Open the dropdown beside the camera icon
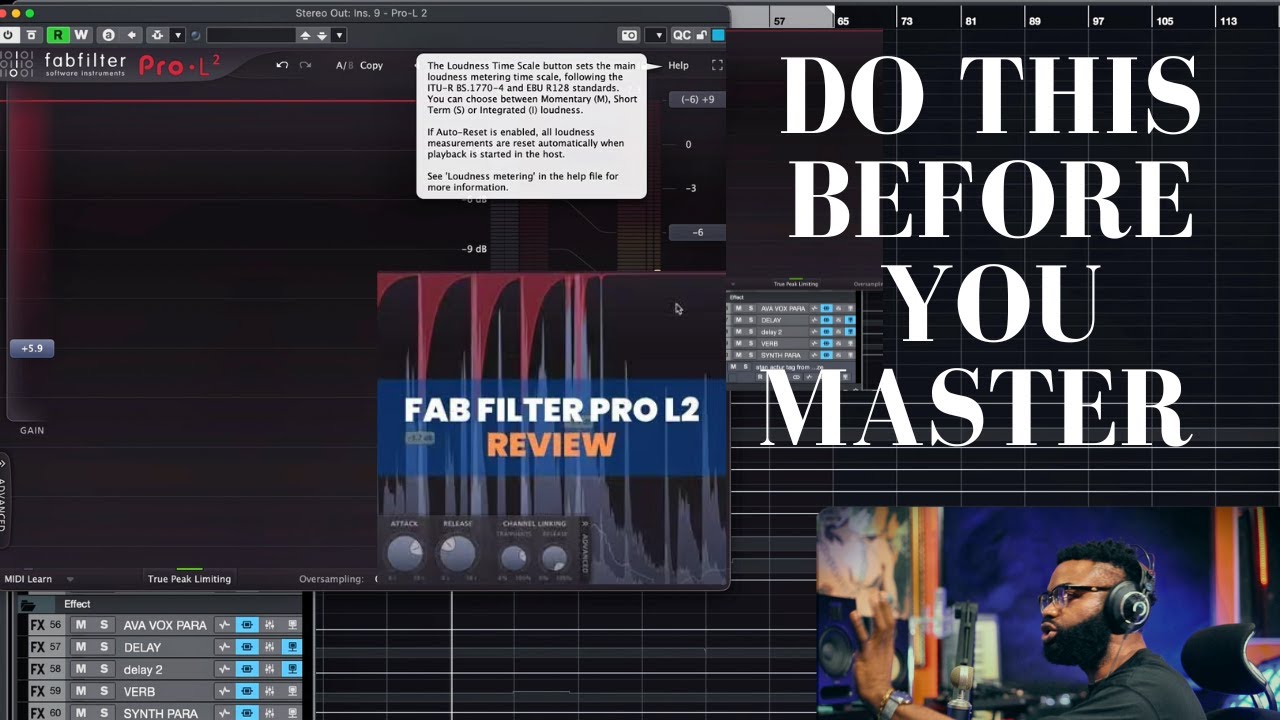Screen dimensions: 1280x720 [657, 35]
